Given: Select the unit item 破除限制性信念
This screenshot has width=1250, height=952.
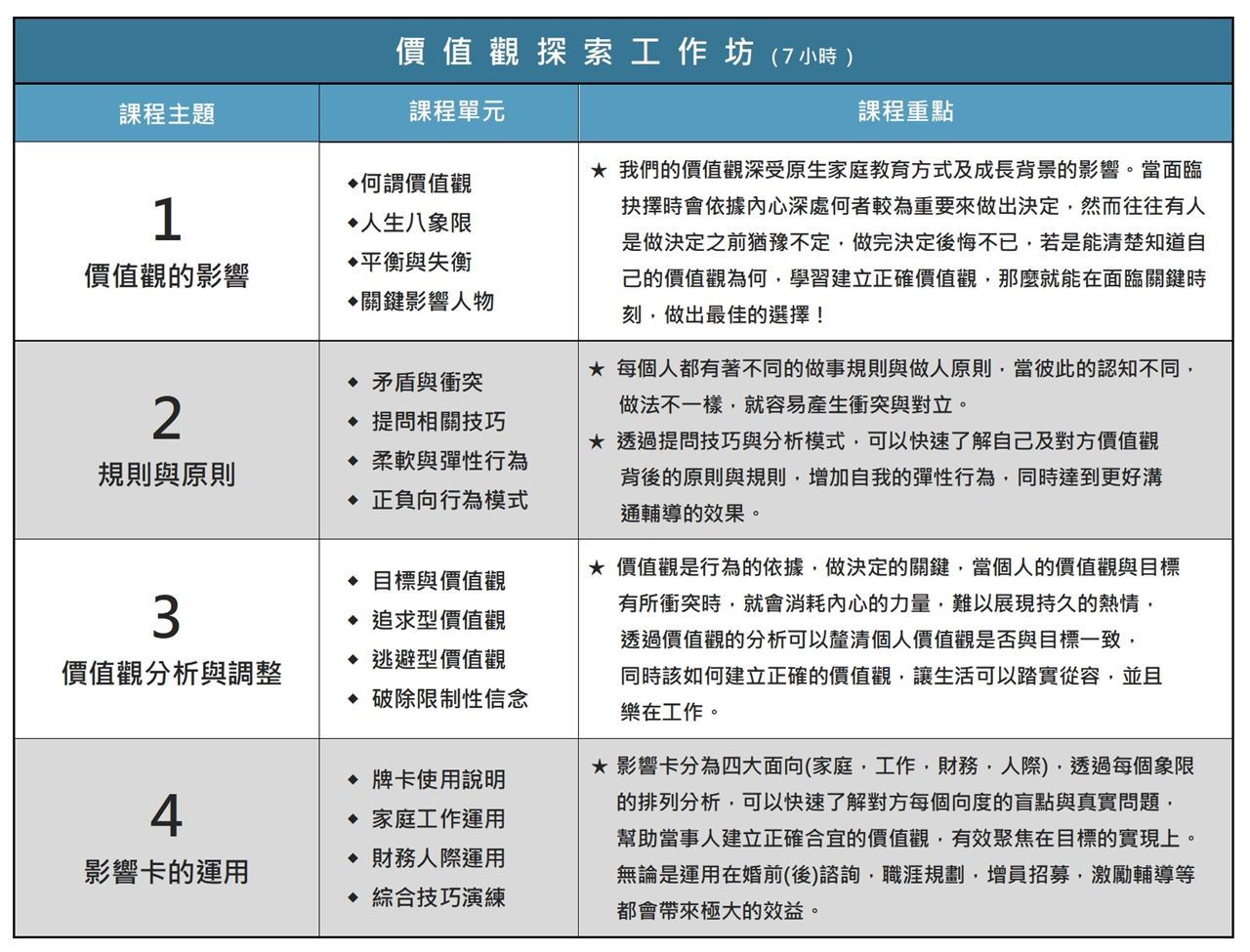Looking at the screenshot, I should click(x=449, y=699).
